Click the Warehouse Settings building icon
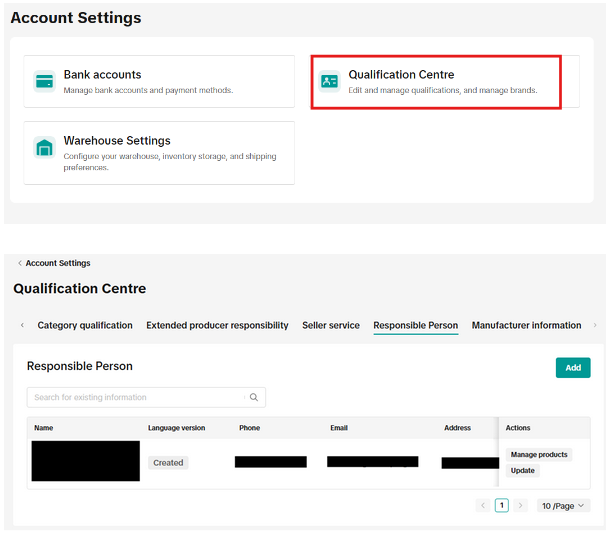The height and width of the screenshot is (534, 611). click(44, 147)
